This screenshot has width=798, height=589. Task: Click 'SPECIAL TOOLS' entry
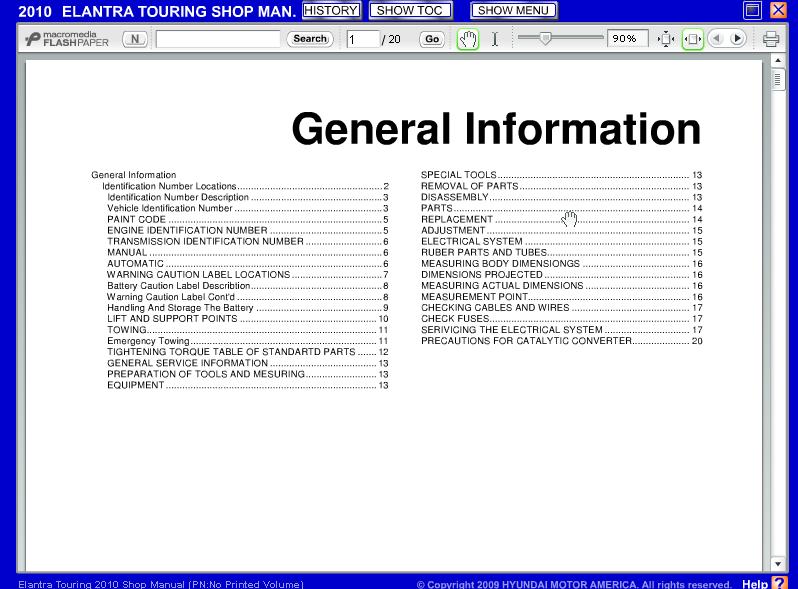click(561, 175)
